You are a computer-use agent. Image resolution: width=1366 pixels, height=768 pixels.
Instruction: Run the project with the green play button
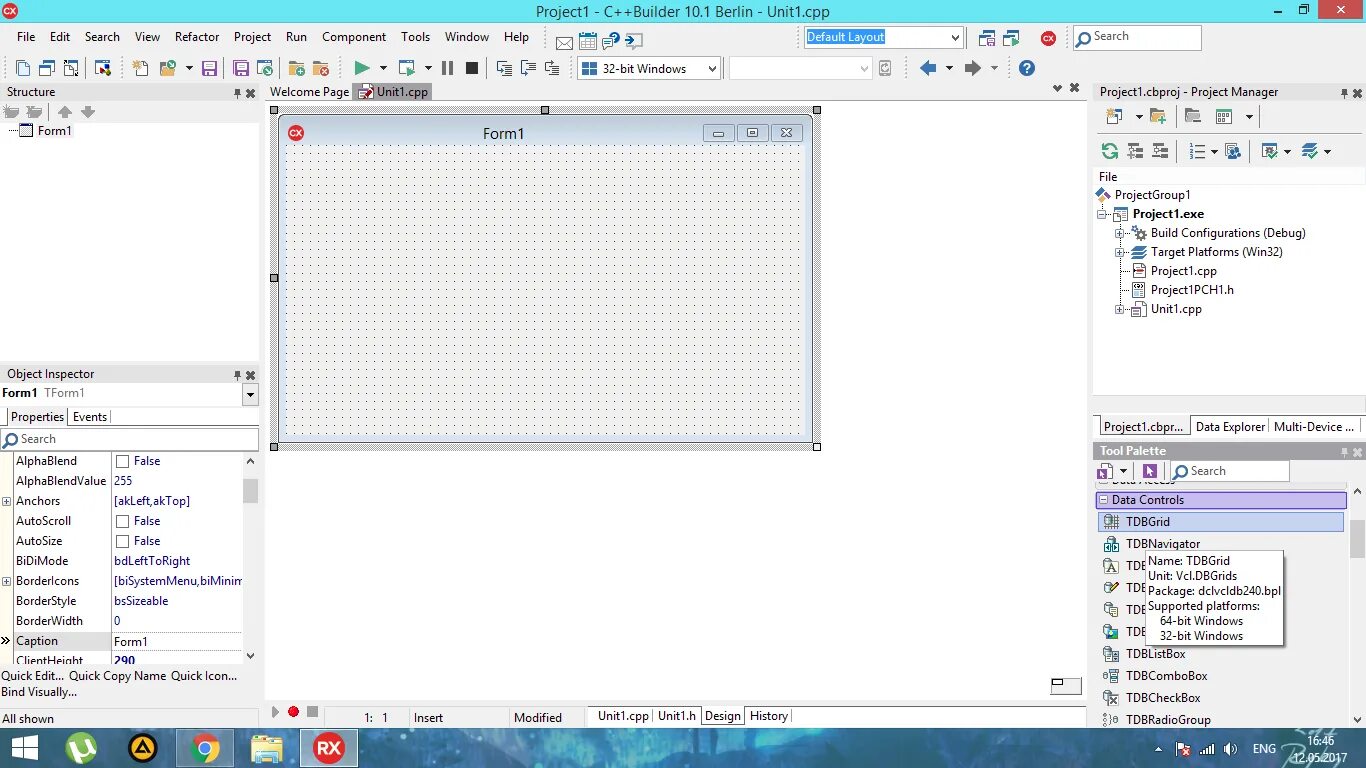pyautogui.click(x=362, y=68)
